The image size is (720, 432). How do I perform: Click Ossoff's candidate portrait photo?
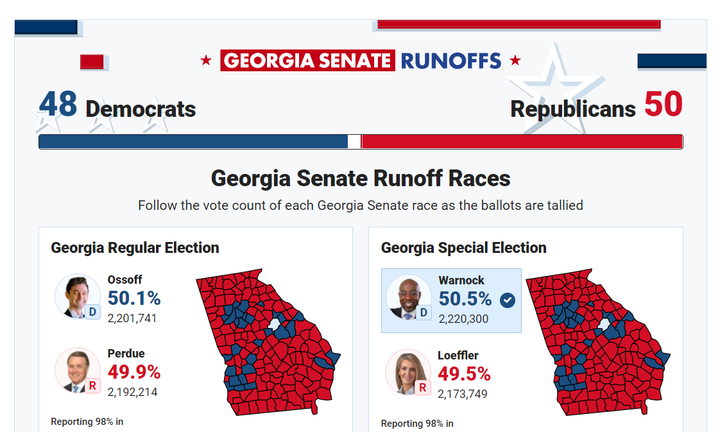point(76,295)
